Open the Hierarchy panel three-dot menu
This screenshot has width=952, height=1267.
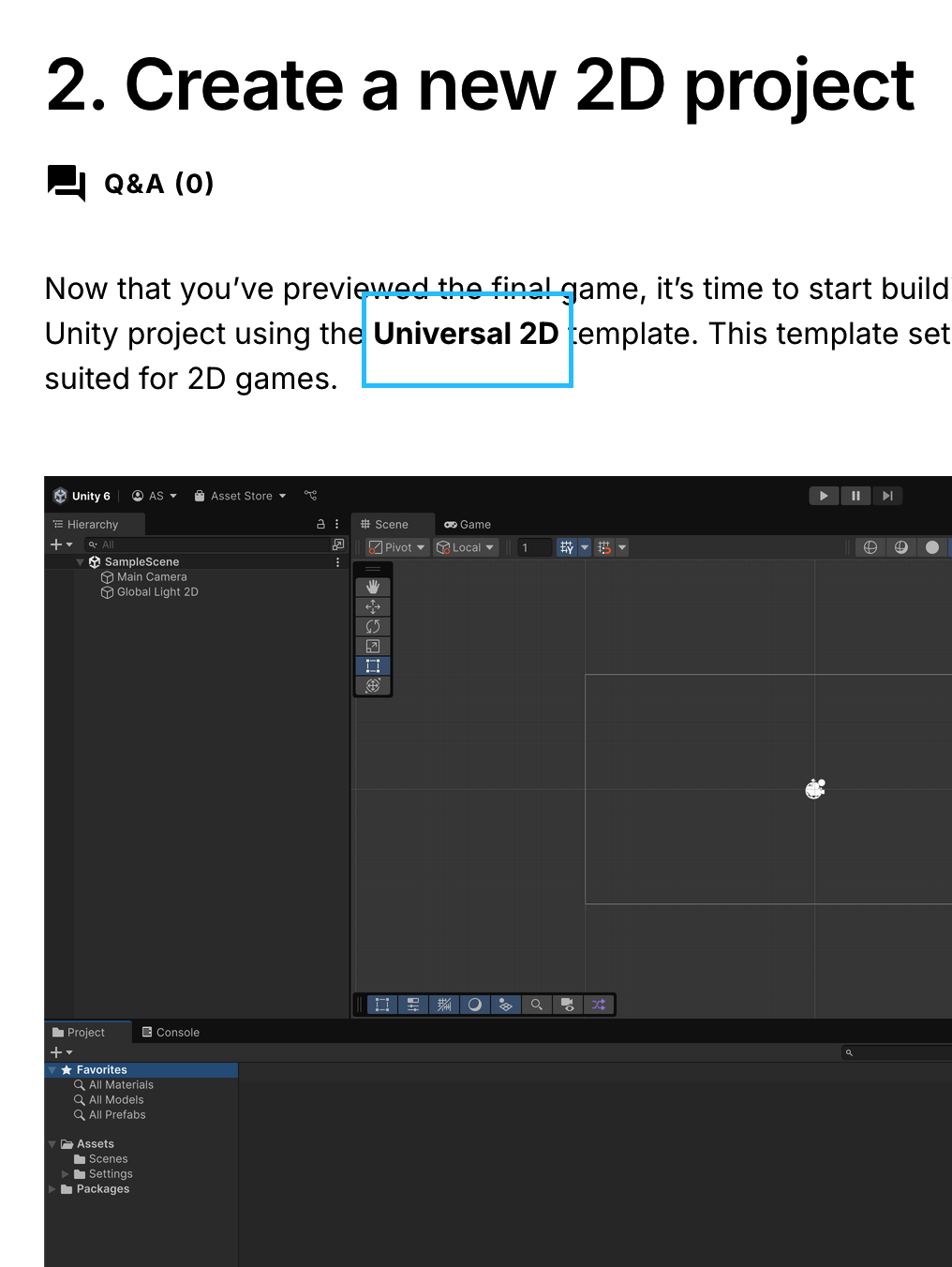pyautogui.click(x=337, y=524)
